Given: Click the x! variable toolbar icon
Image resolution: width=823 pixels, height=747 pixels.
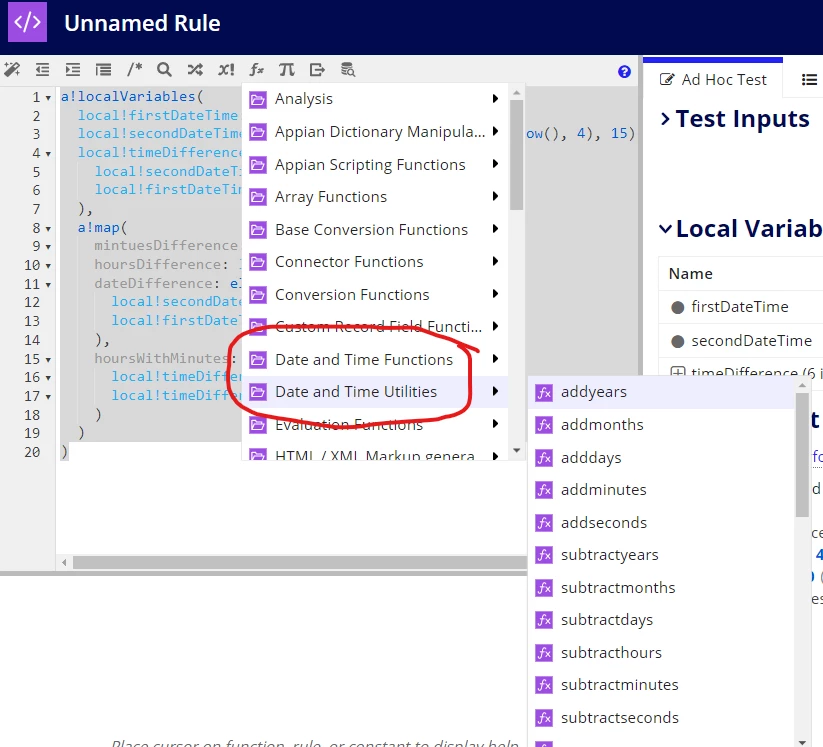Looking at the screenshot, I should 226,70.
